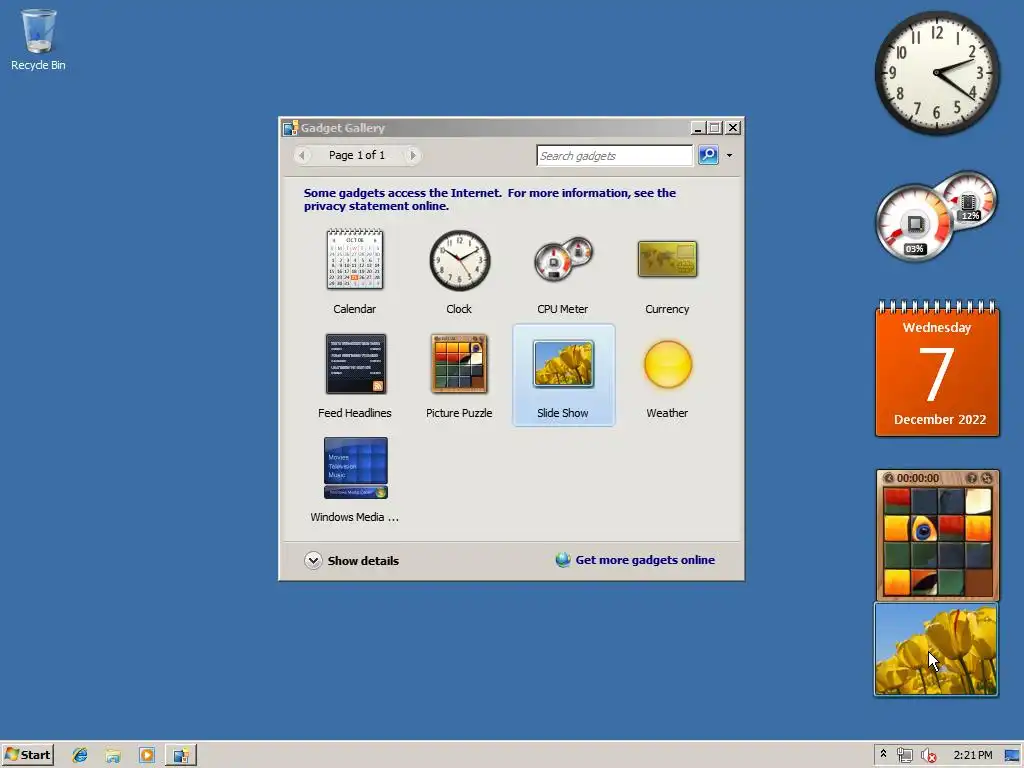Click the desktop analog Clock gadget
Viewport: 1024px width, 768px height.
coord(937,73)
